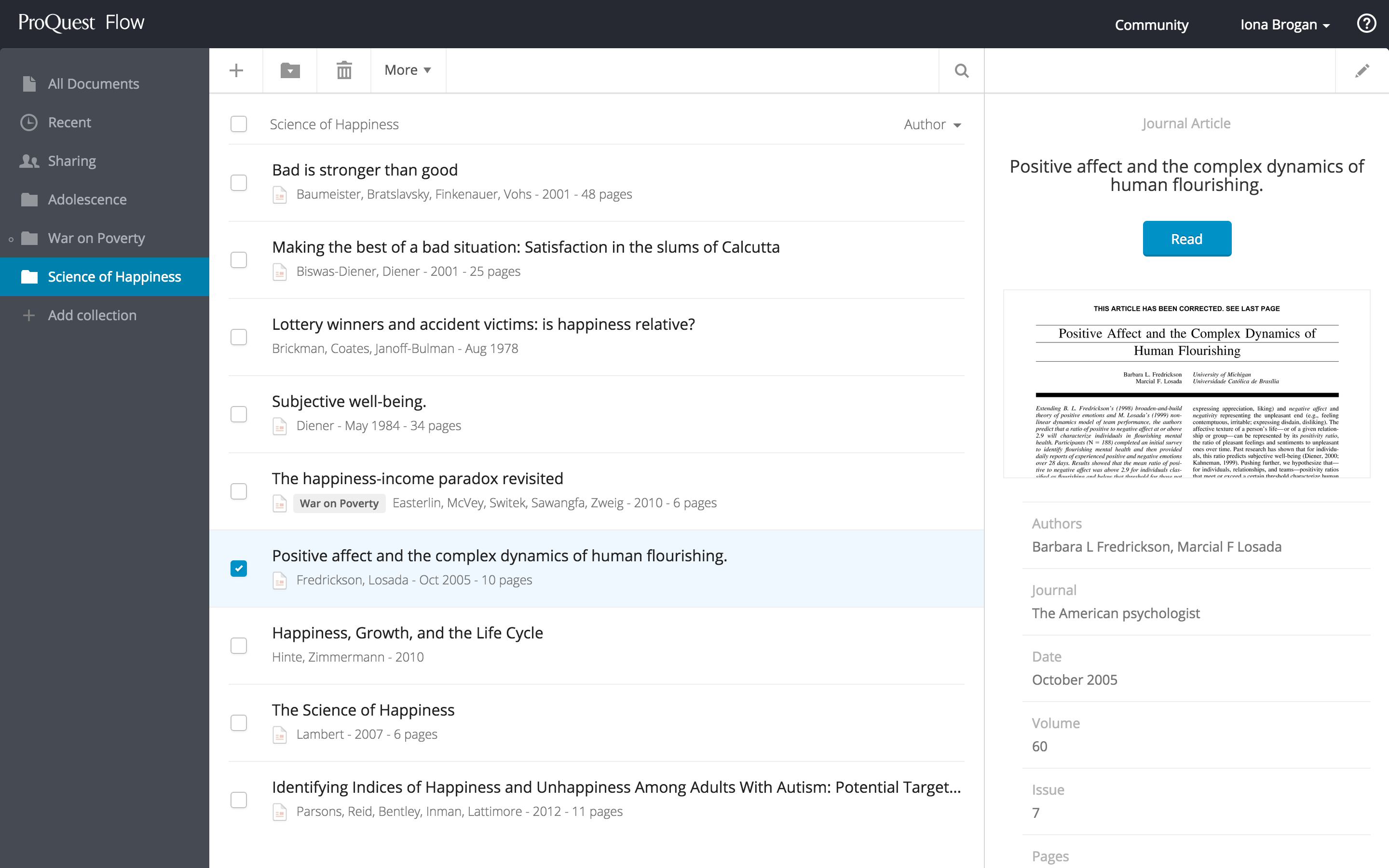The image size is (1389, 868).
Task: Open The happiness-income paradox revisited title
Action: pos(417,479)
